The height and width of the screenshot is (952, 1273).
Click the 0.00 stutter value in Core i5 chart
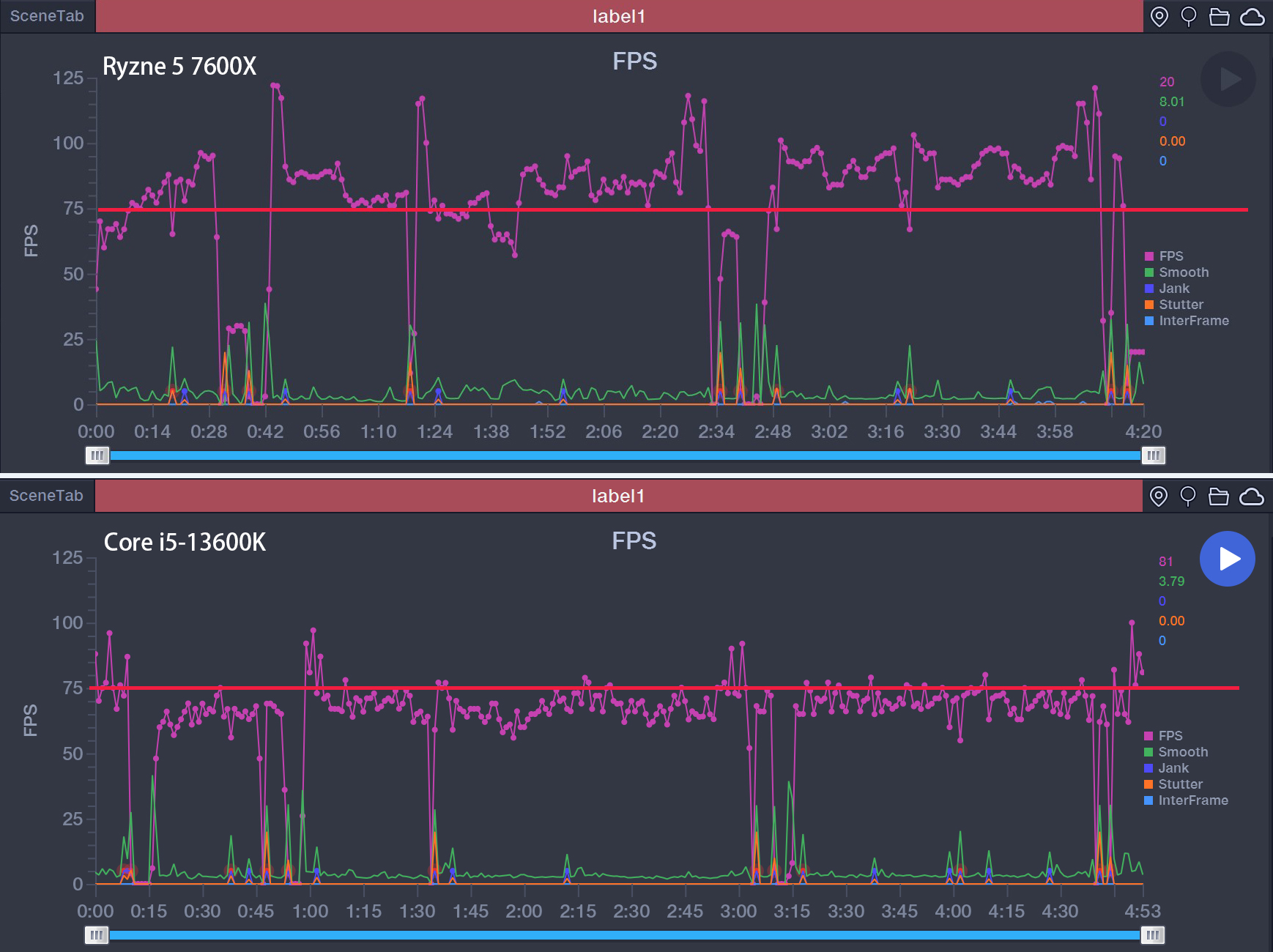(x=1171, y=621)
